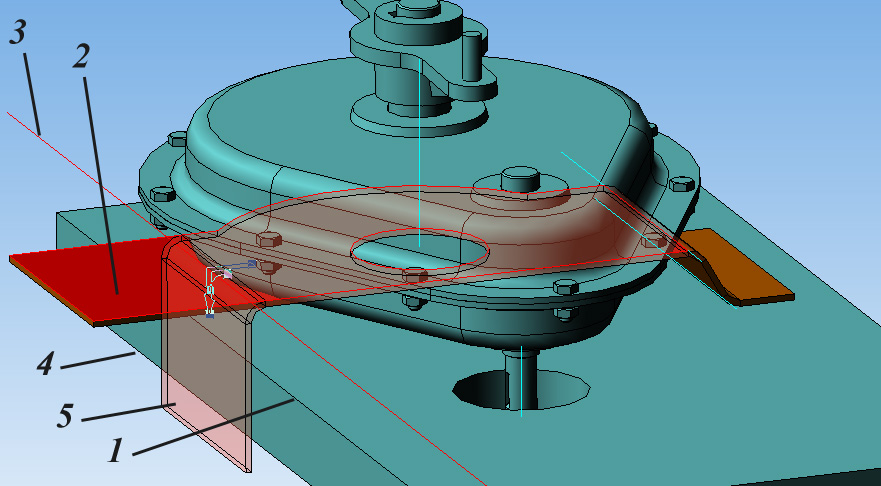The height and width of the screenshot is (486, 881).
Task: Select the hex bolt on the far-right flange edge
Action: [x=682, y=183]
